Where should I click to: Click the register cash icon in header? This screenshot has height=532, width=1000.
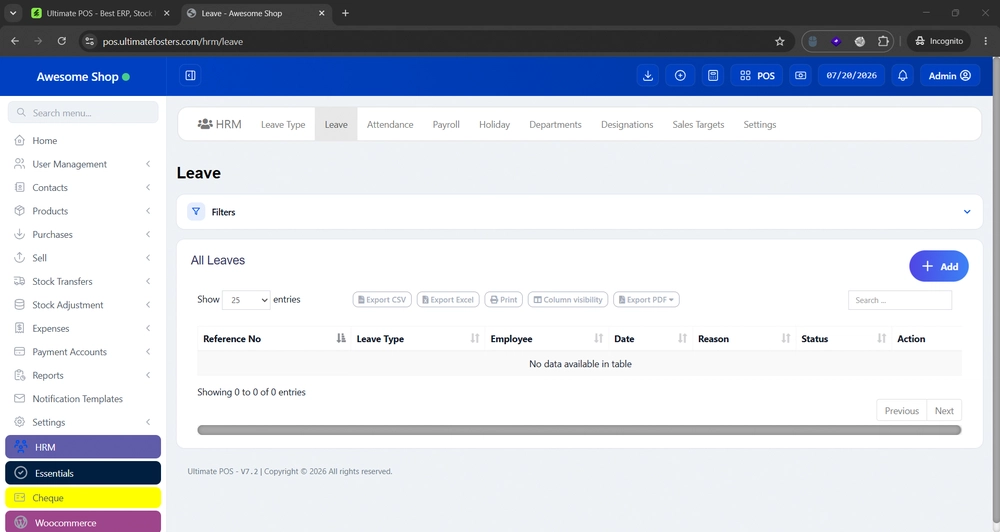pos(800,75)
